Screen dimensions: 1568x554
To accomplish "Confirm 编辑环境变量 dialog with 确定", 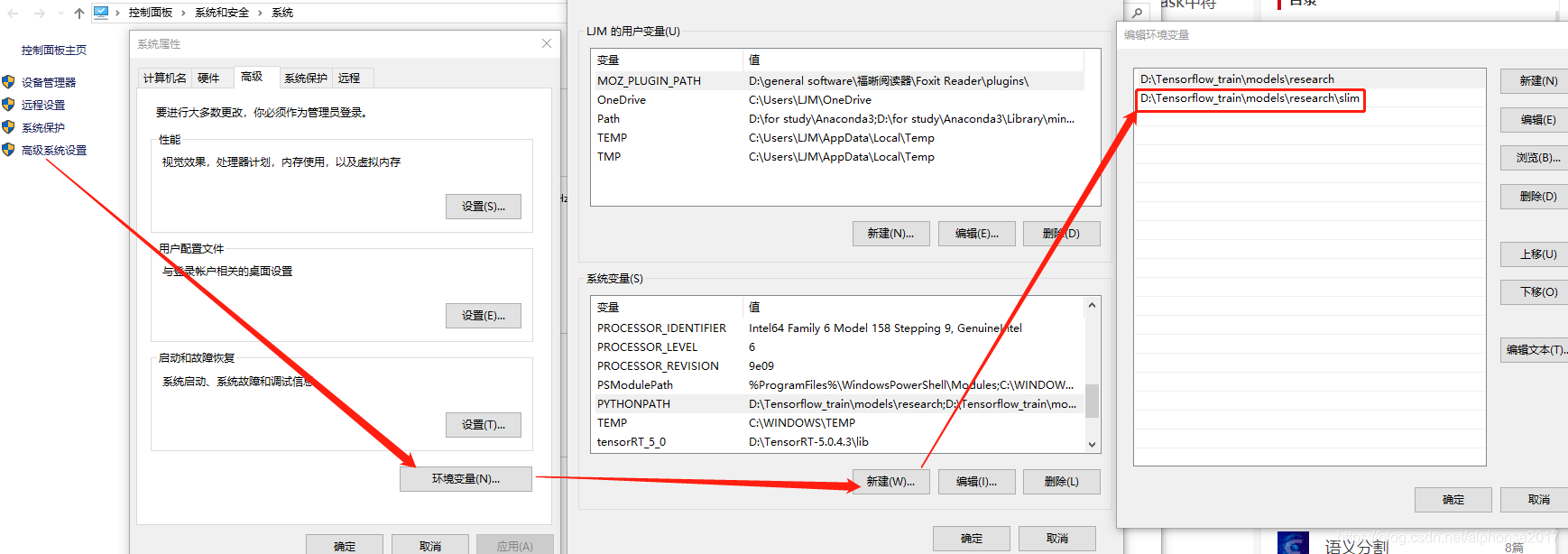I will coord(1453,500).
